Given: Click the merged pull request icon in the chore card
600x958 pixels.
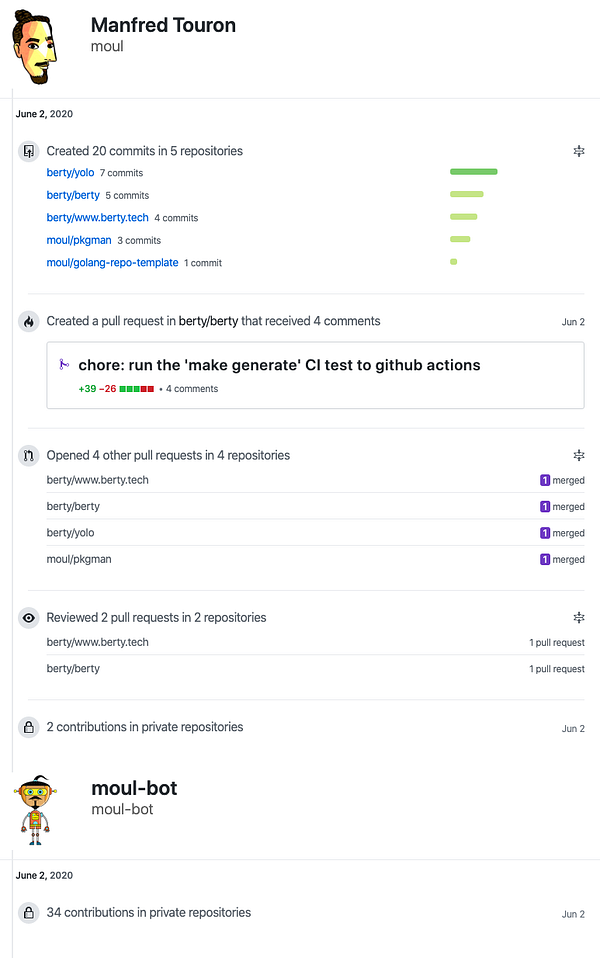Looking at the screenshot, I should [x=65, y=365].
